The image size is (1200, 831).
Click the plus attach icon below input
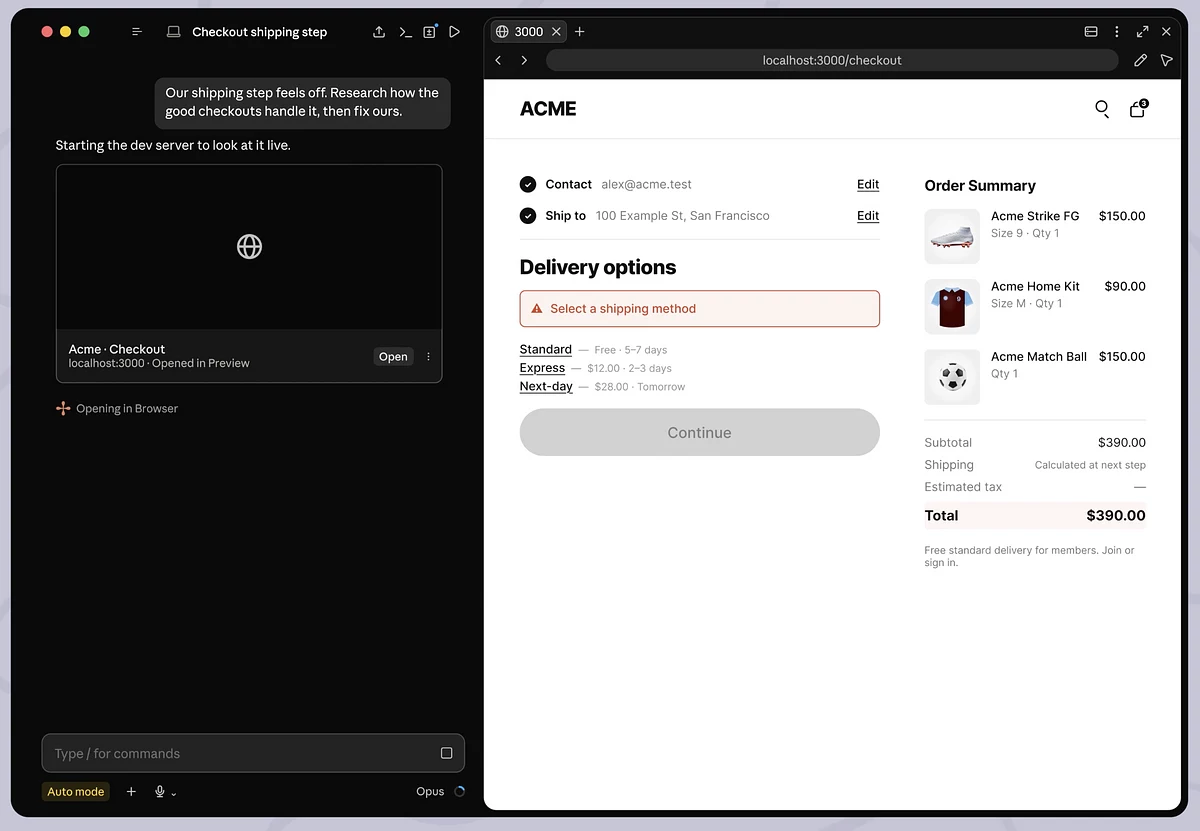coord(131,791)
